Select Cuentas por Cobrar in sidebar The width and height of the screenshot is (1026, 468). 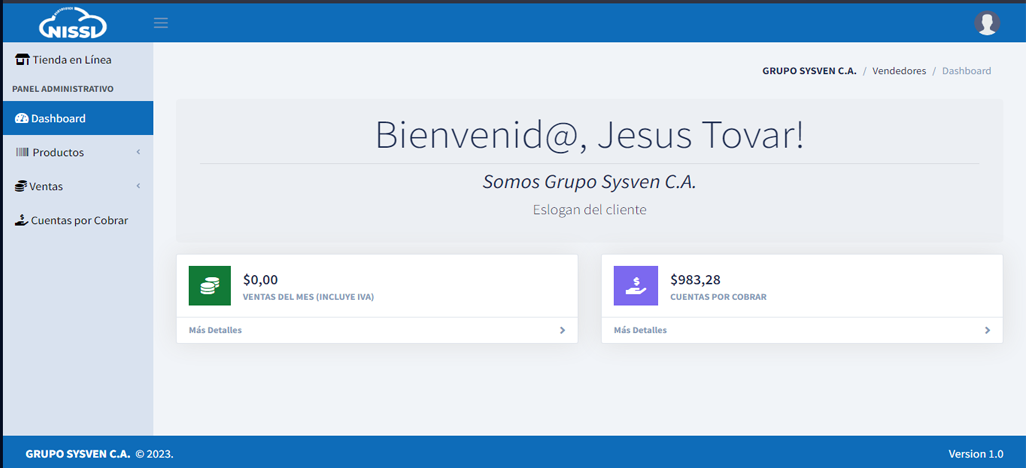tap(79, 221)
